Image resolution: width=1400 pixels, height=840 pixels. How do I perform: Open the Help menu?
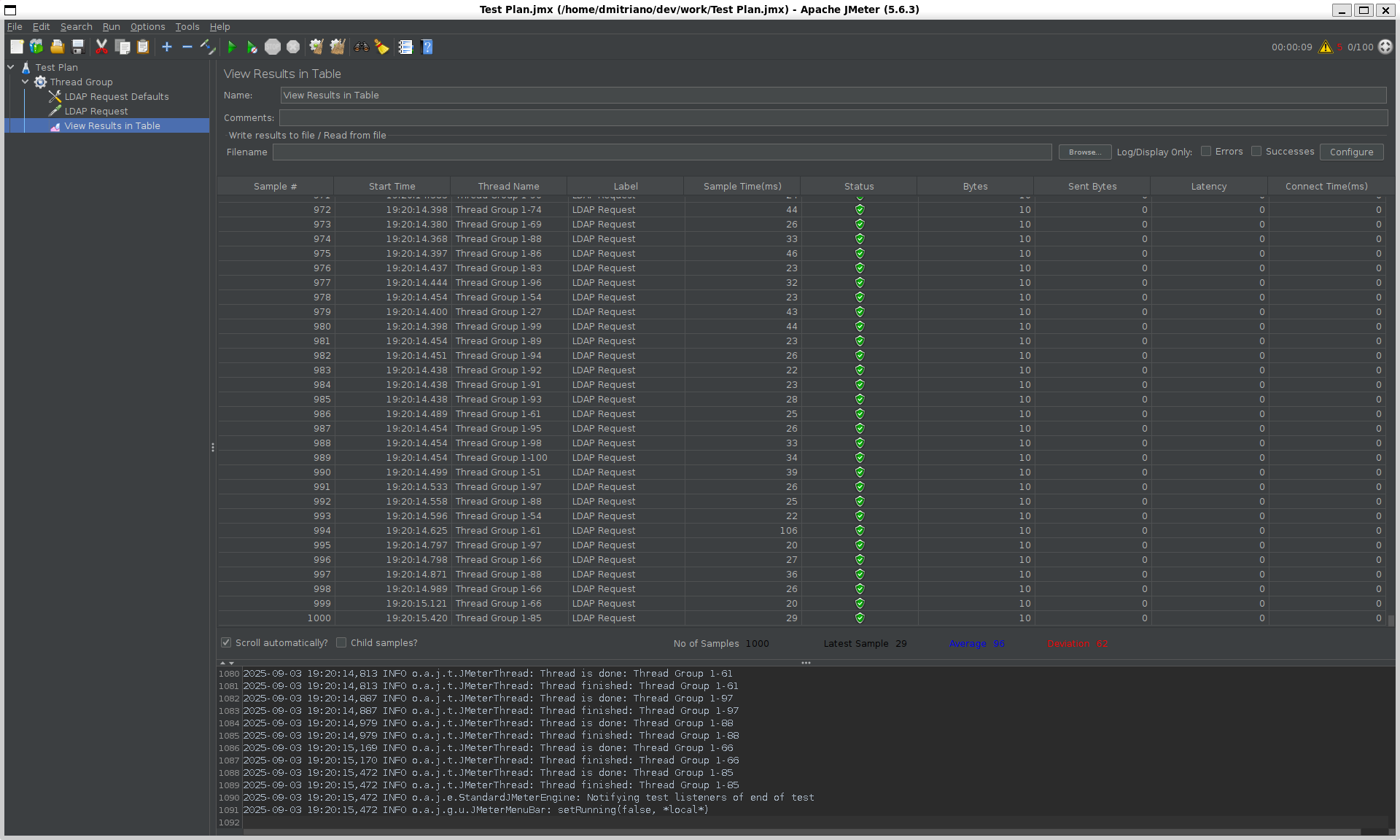[219, 26]
